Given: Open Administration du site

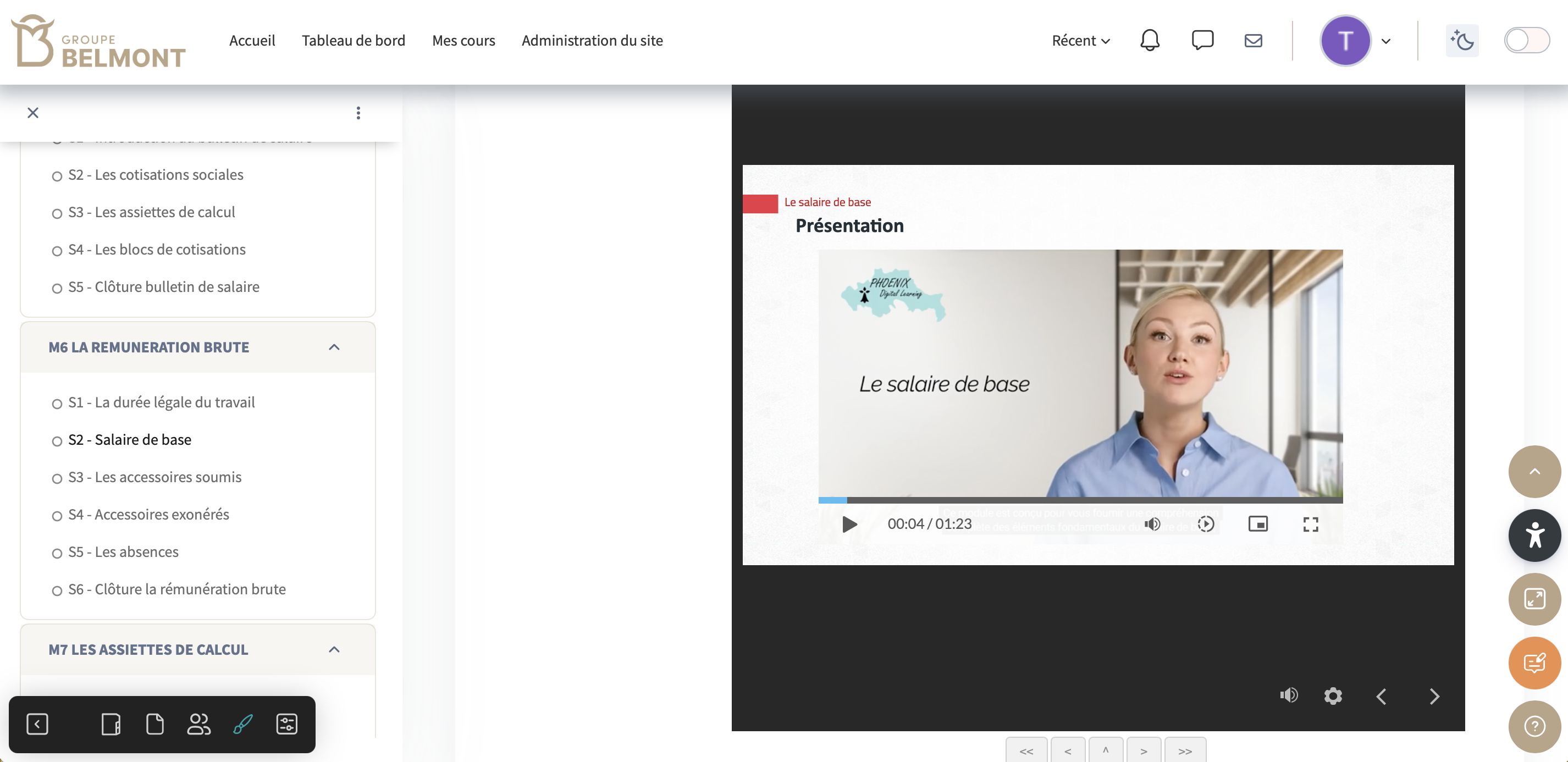Looking at the screenshot, I should 592,41.
